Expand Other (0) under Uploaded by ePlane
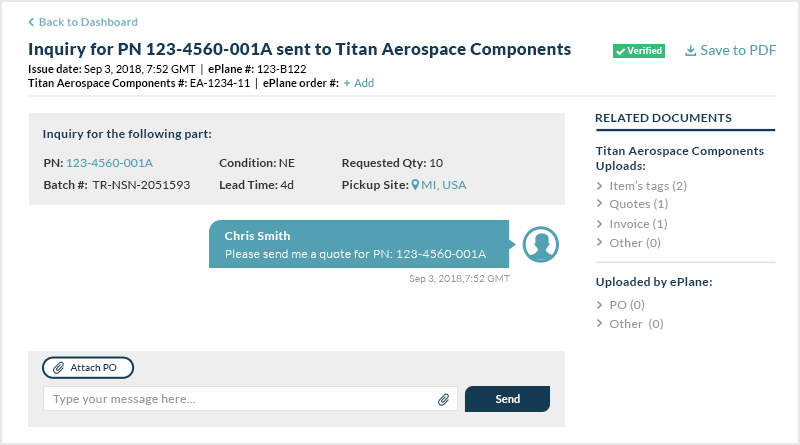Screen dimensions: 800x445 coord(630,324)
